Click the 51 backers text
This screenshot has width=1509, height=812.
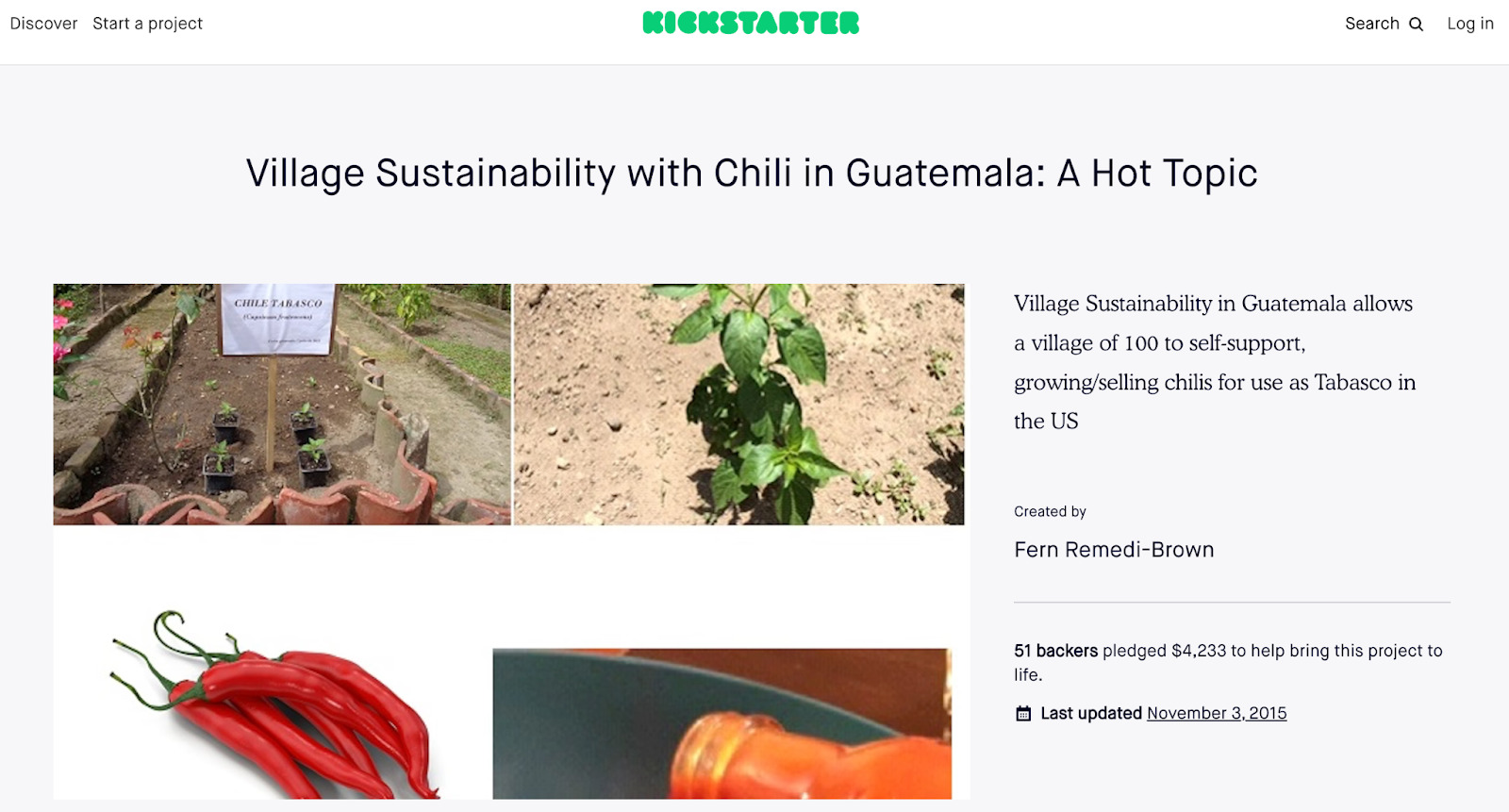pos(1055,651)
